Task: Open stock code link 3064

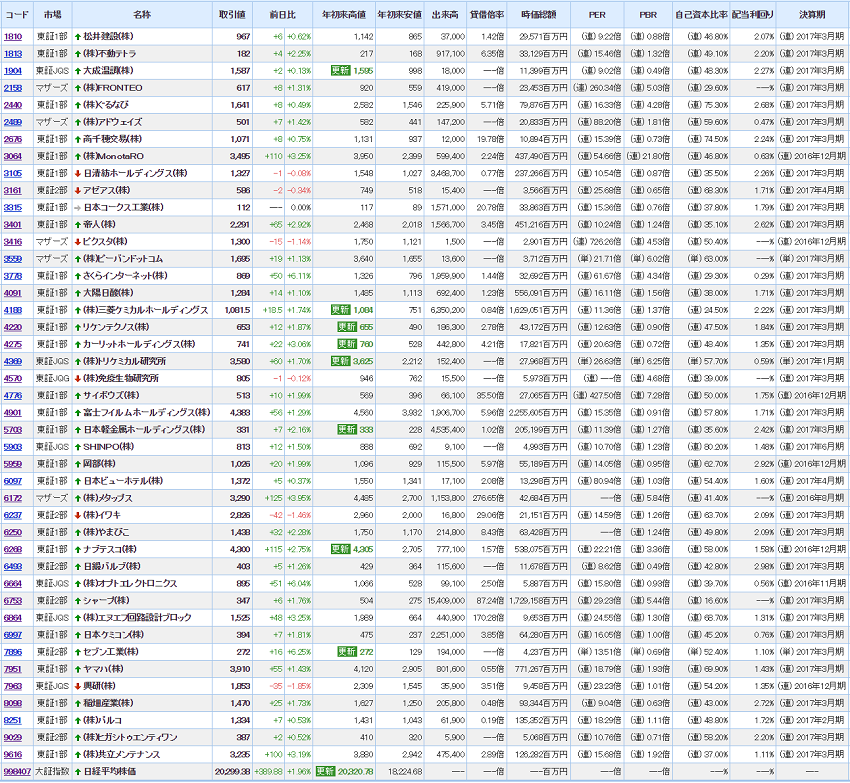Action: [13, 157]
